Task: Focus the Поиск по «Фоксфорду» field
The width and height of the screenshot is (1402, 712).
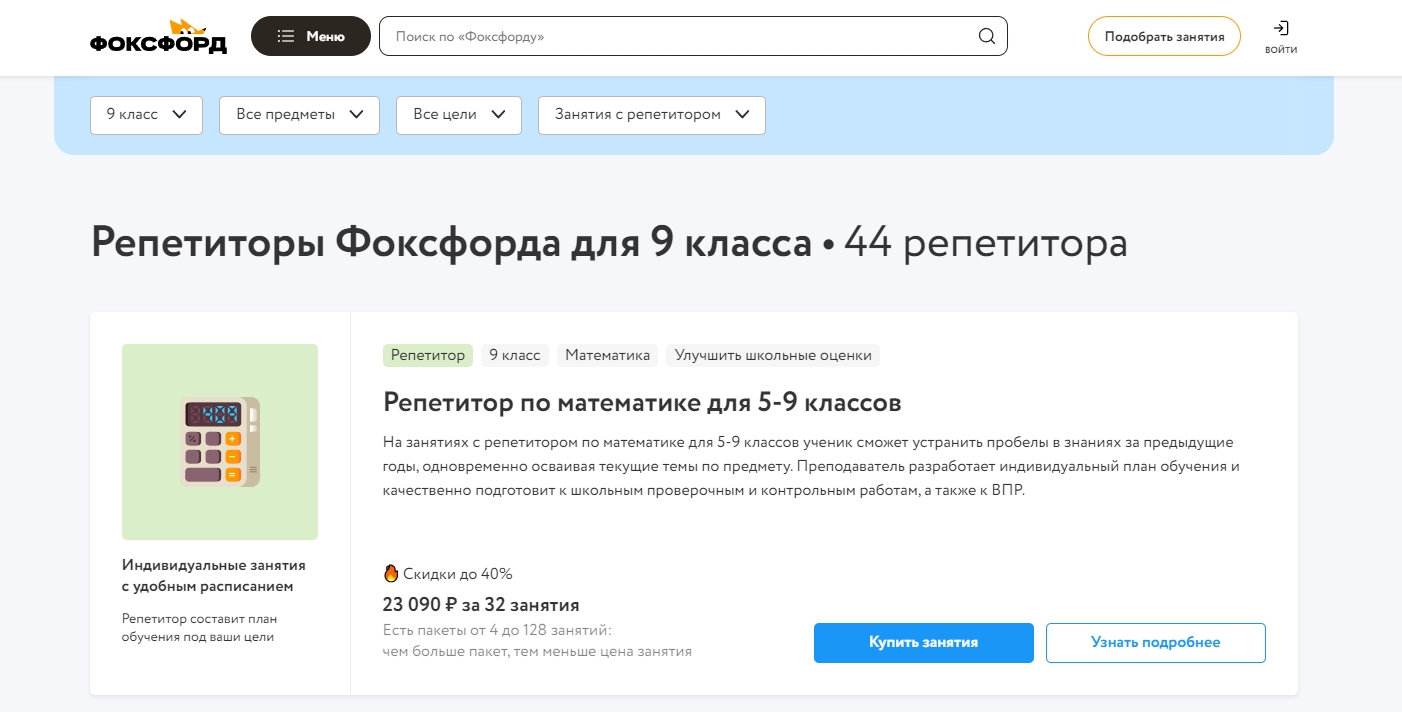Action: pyautogui.click(x=693, y=36)
